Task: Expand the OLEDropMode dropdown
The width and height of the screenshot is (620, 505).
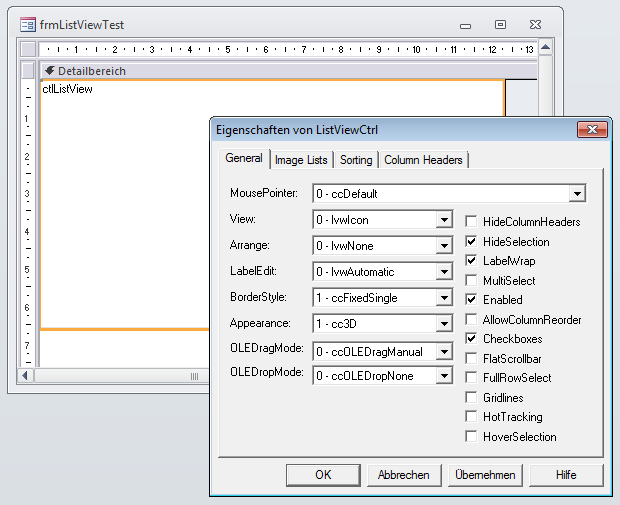Action: click(x=443, y=377)
